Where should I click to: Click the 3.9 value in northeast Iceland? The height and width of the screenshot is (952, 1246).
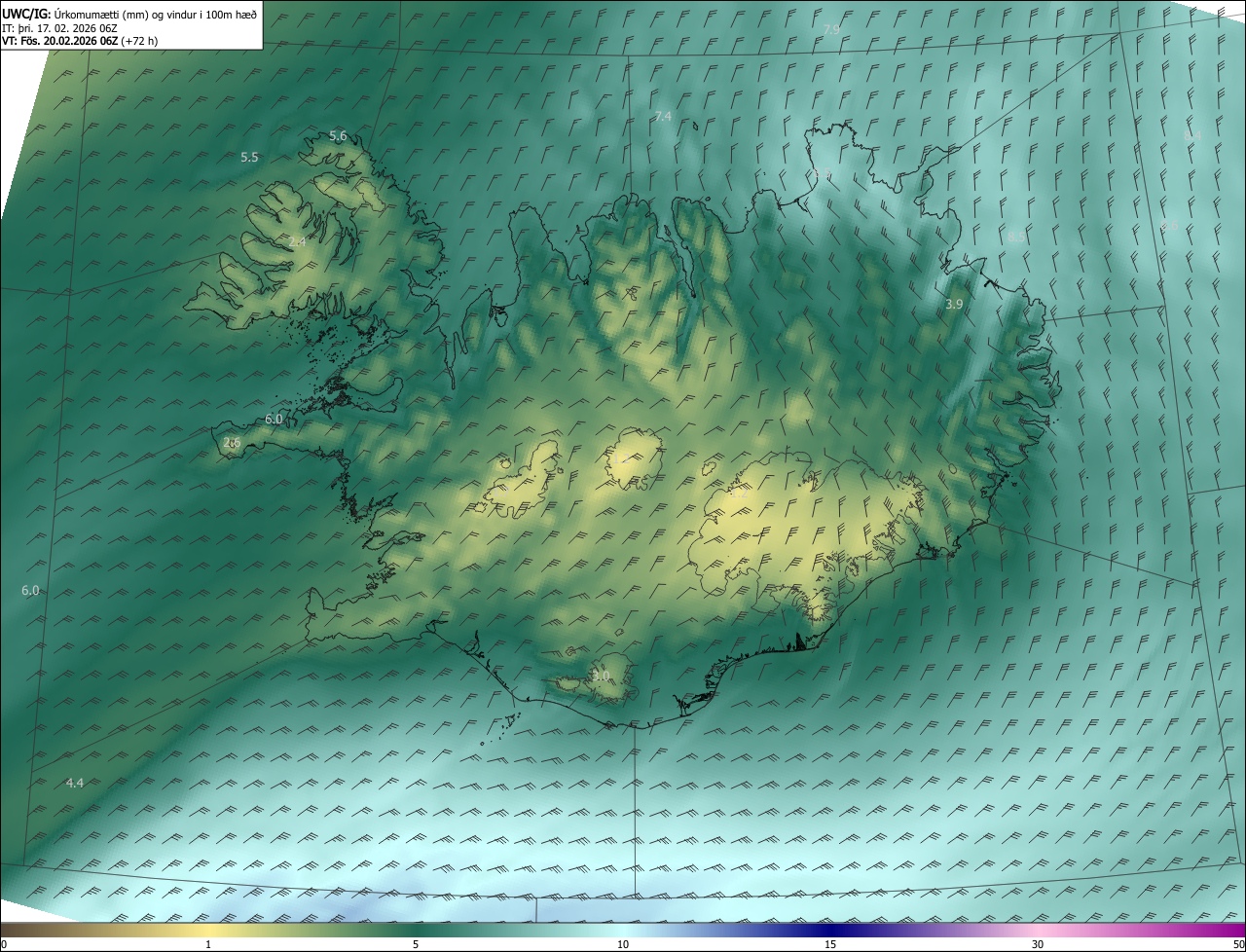click(954, 304)
